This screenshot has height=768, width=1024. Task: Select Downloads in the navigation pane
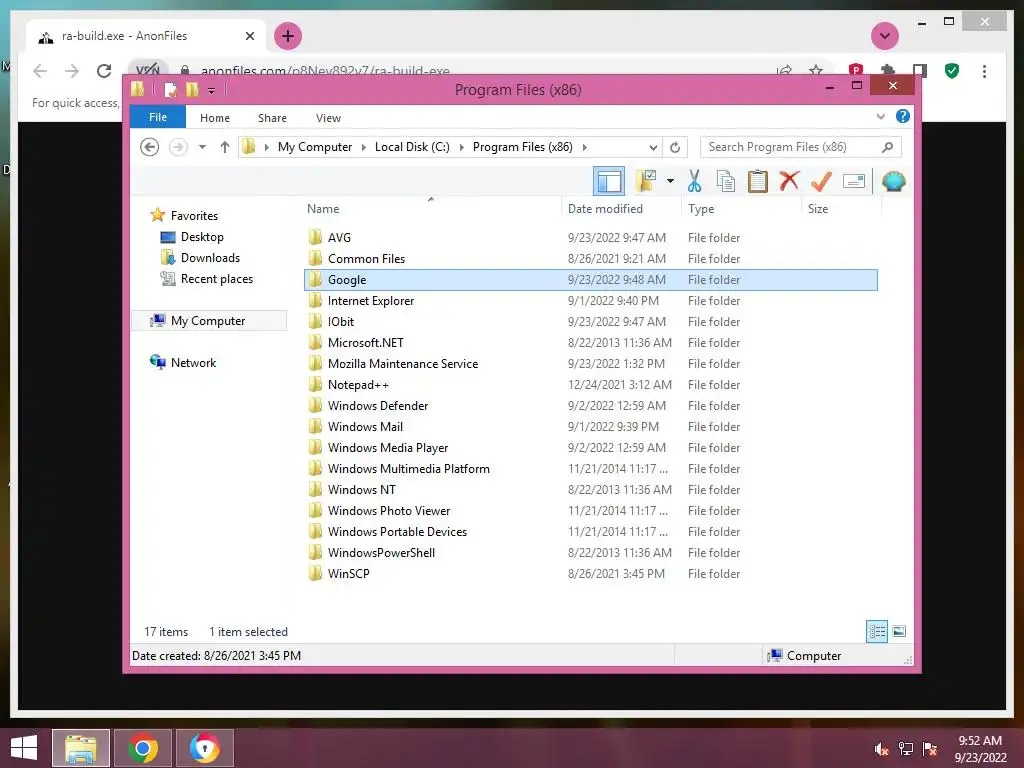pos(210,258)
